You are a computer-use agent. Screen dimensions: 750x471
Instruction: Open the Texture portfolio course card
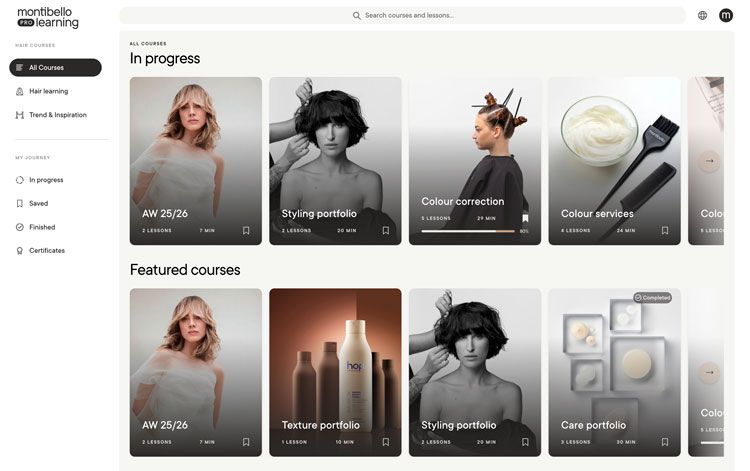coord(335,372)
